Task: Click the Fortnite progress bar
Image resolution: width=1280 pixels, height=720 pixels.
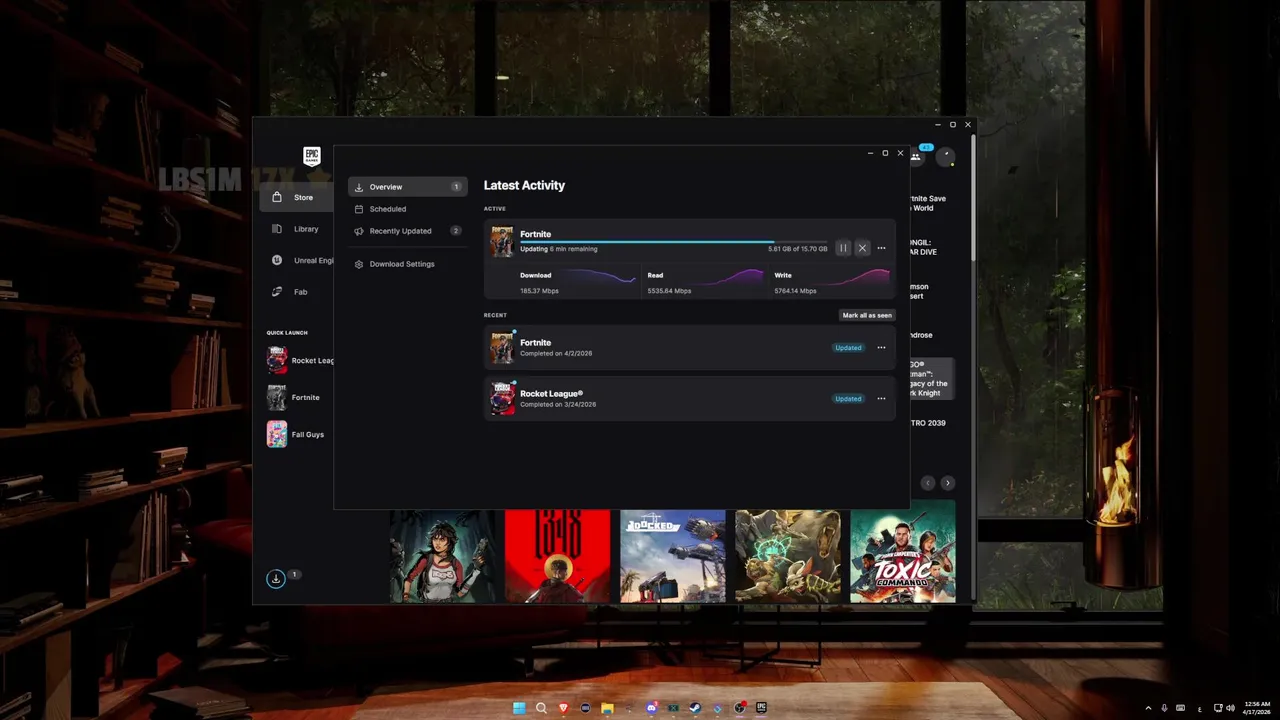Action: click(x=674, y=242)
